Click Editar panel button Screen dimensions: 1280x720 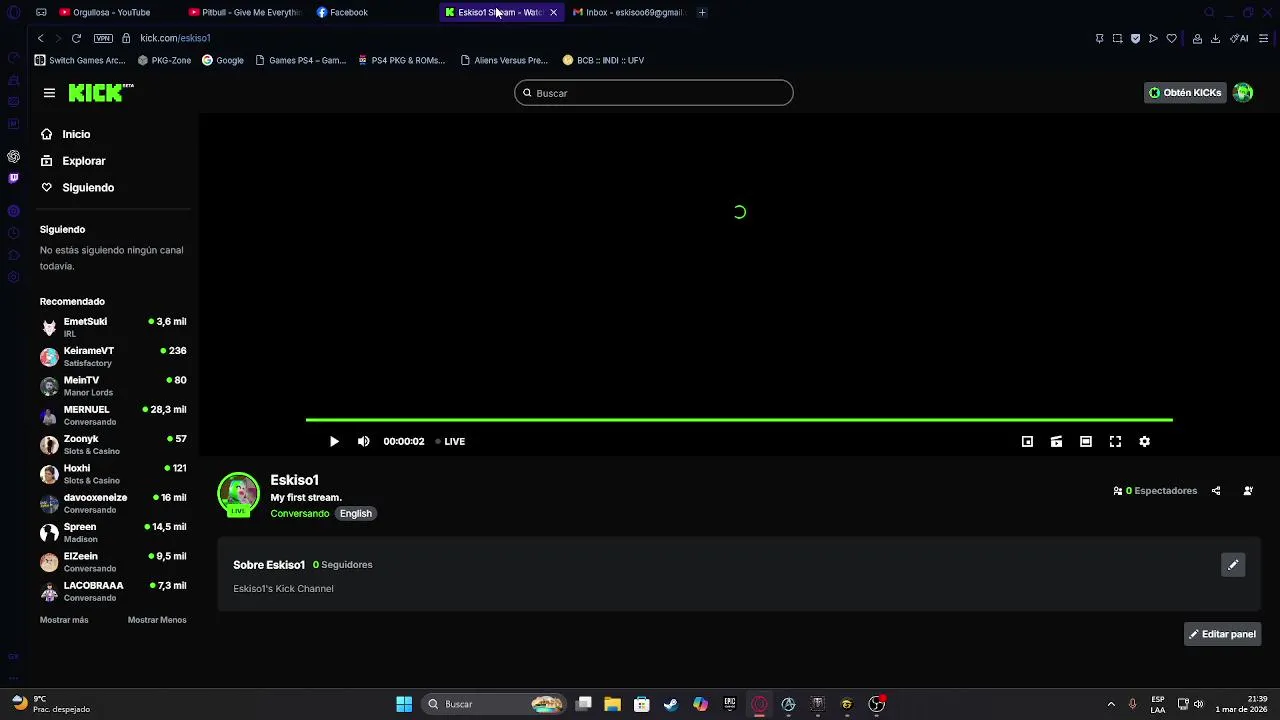(x=1222, y=634)
